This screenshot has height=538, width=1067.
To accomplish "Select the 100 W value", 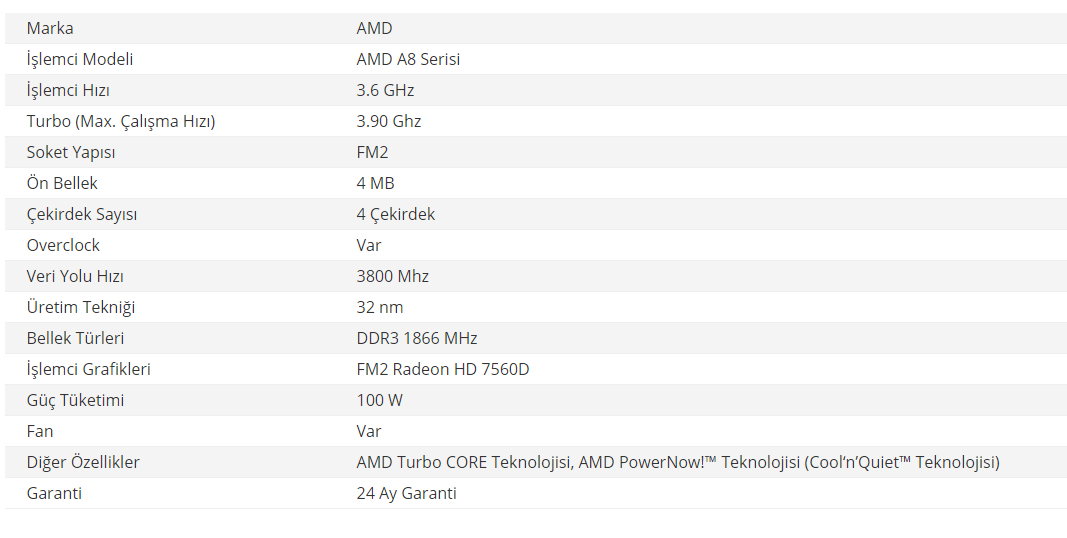I will pyautogui.click(x=380, y=400).
